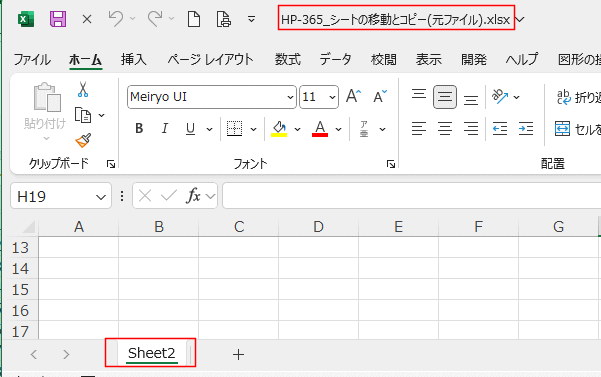Click the Insert Function fx icon
This screenshot has height=377, width=601.
coord(193,196)
